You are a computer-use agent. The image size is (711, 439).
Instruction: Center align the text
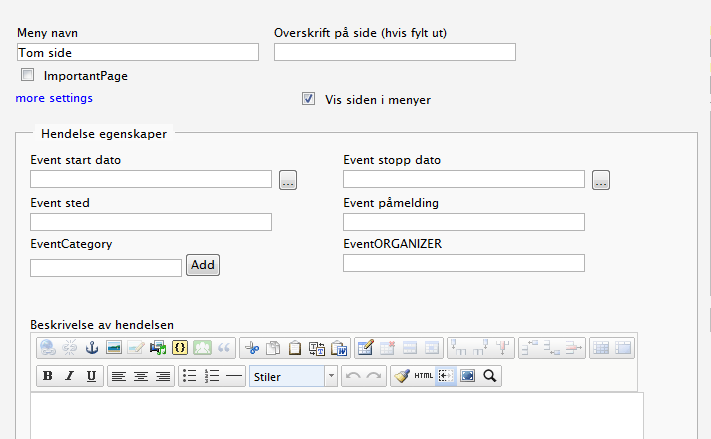tap(140, 377)
